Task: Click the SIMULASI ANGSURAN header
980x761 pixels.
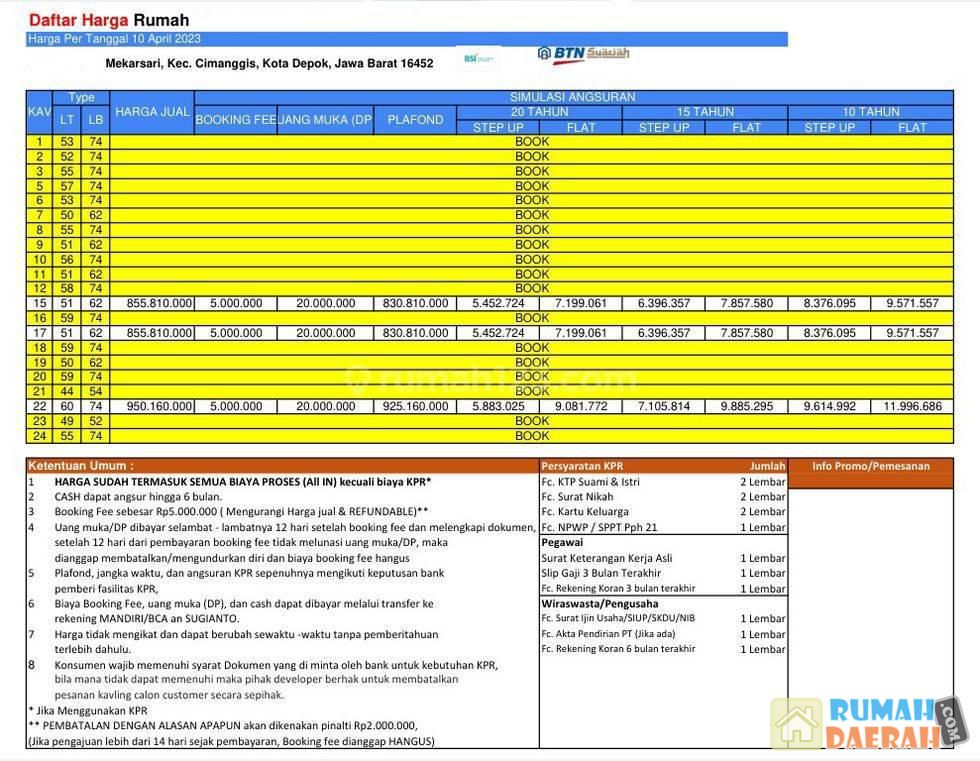Action: [572, 97]
